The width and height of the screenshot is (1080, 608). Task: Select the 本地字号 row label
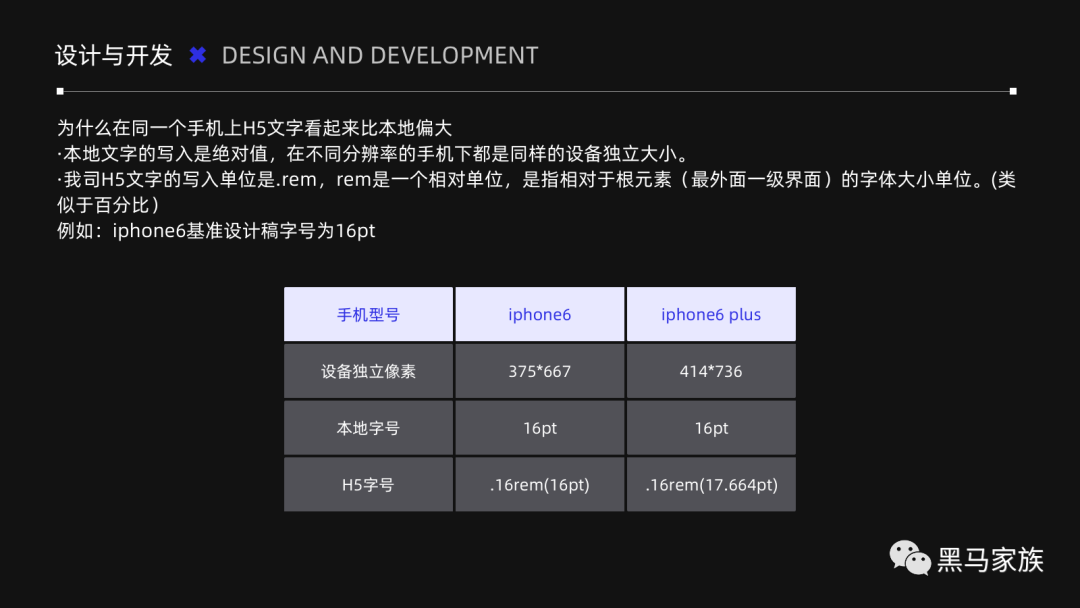click(368, 428)
